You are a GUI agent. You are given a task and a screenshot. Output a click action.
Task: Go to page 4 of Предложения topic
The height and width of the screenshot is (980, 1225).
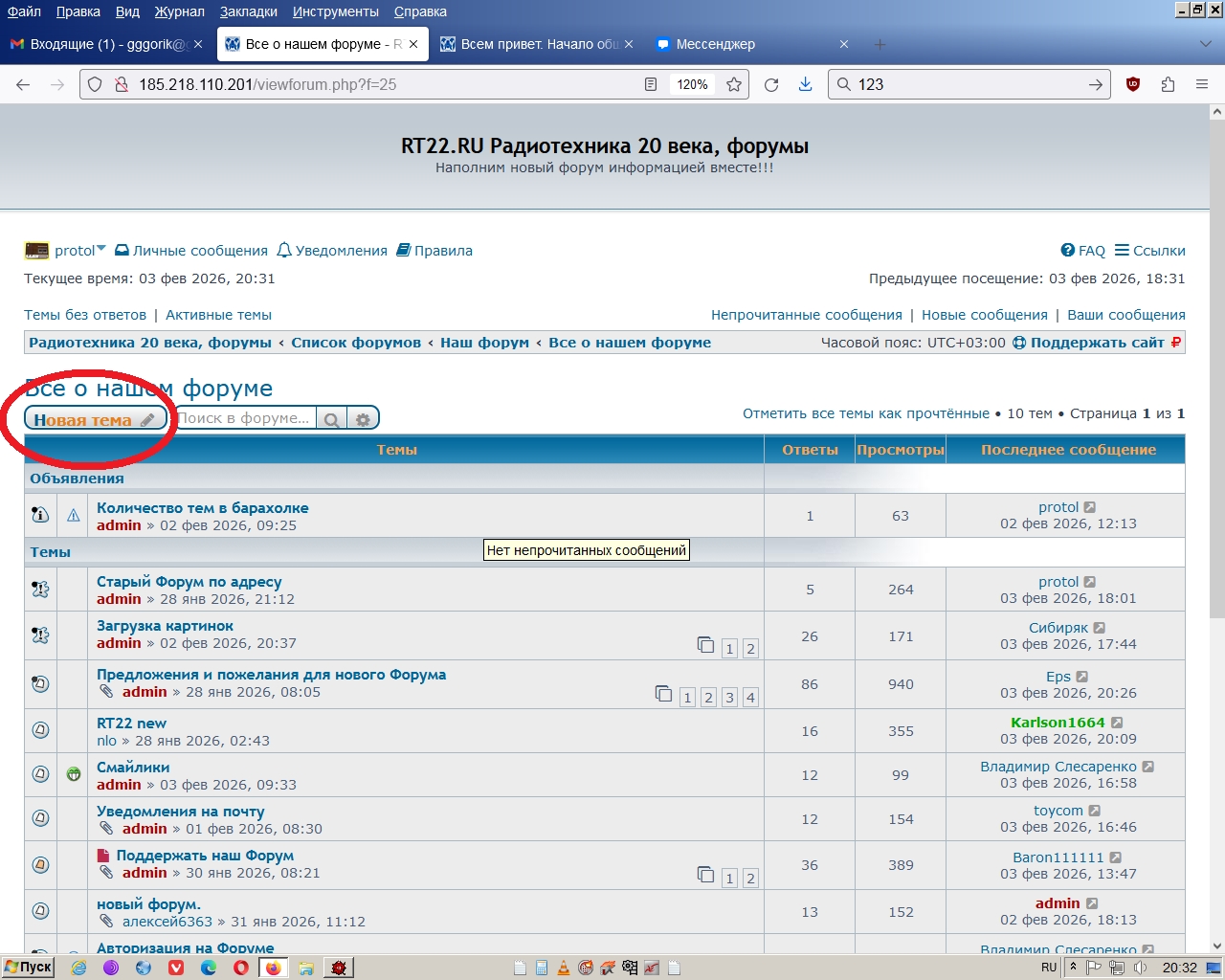pyautogui.click(x=750, y=698)
